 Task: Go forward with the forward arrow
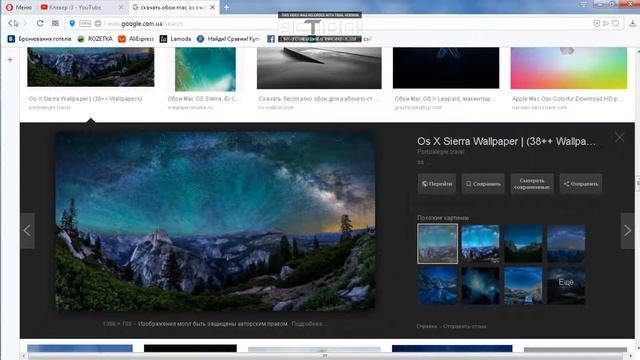click(x=25, y=24)
